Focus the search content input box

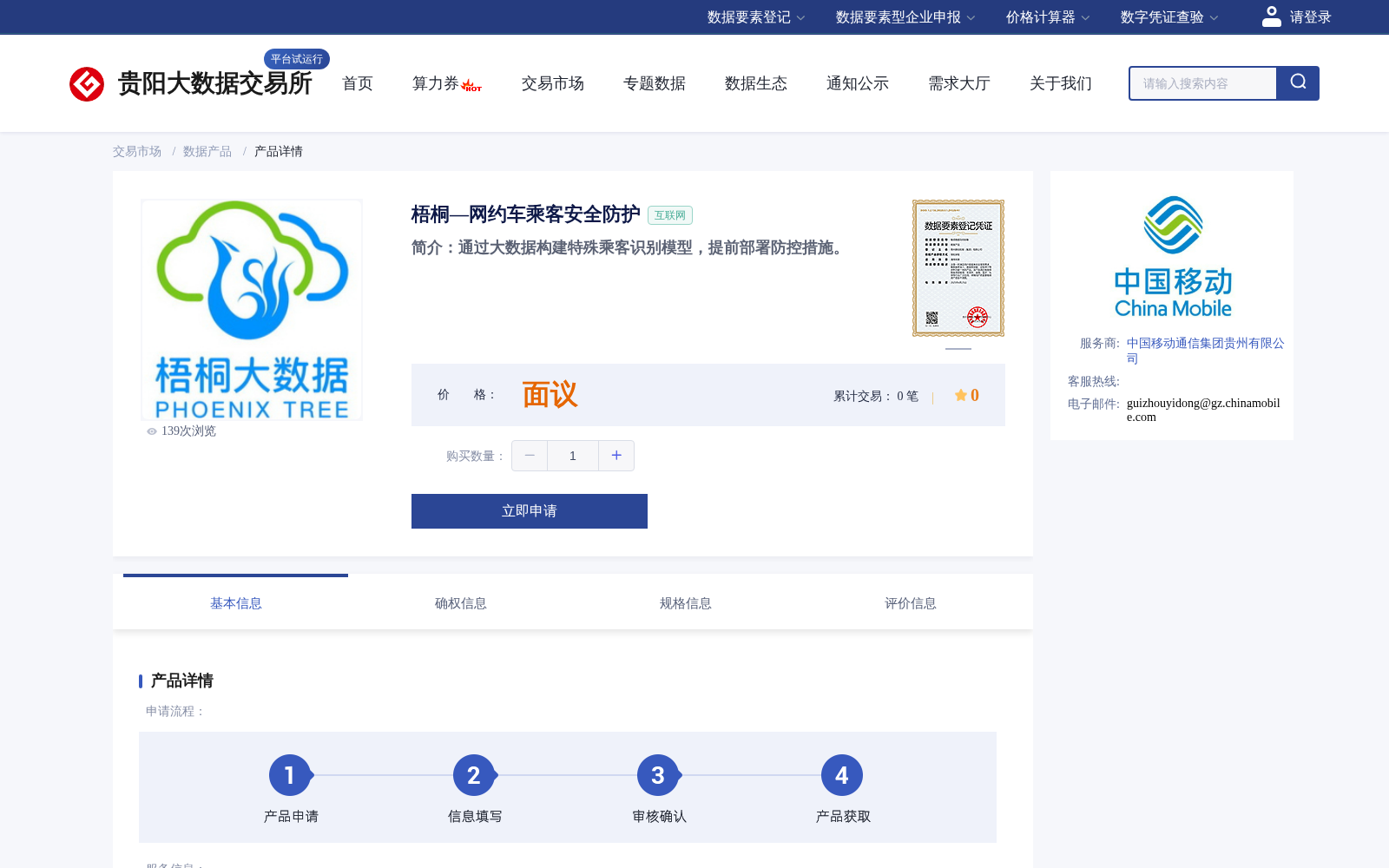coord(1203,83)
